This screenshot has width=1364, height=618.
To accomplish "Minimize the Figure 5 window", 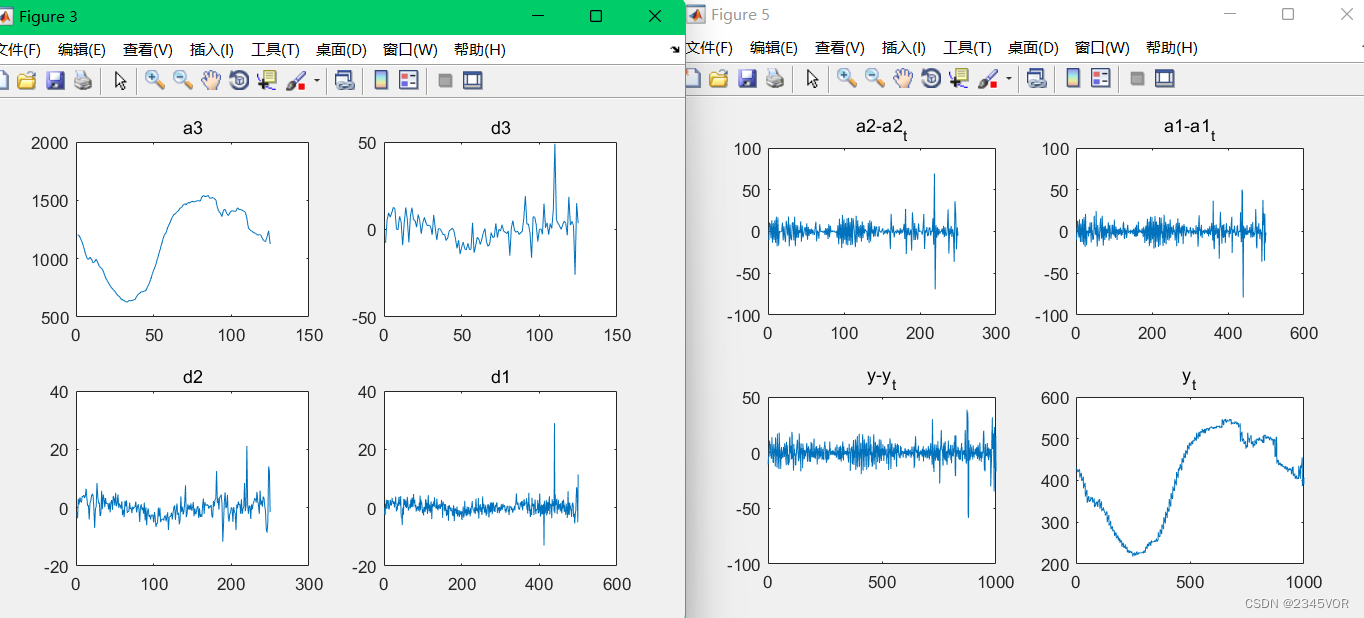I will click(x=1232, y=14).
